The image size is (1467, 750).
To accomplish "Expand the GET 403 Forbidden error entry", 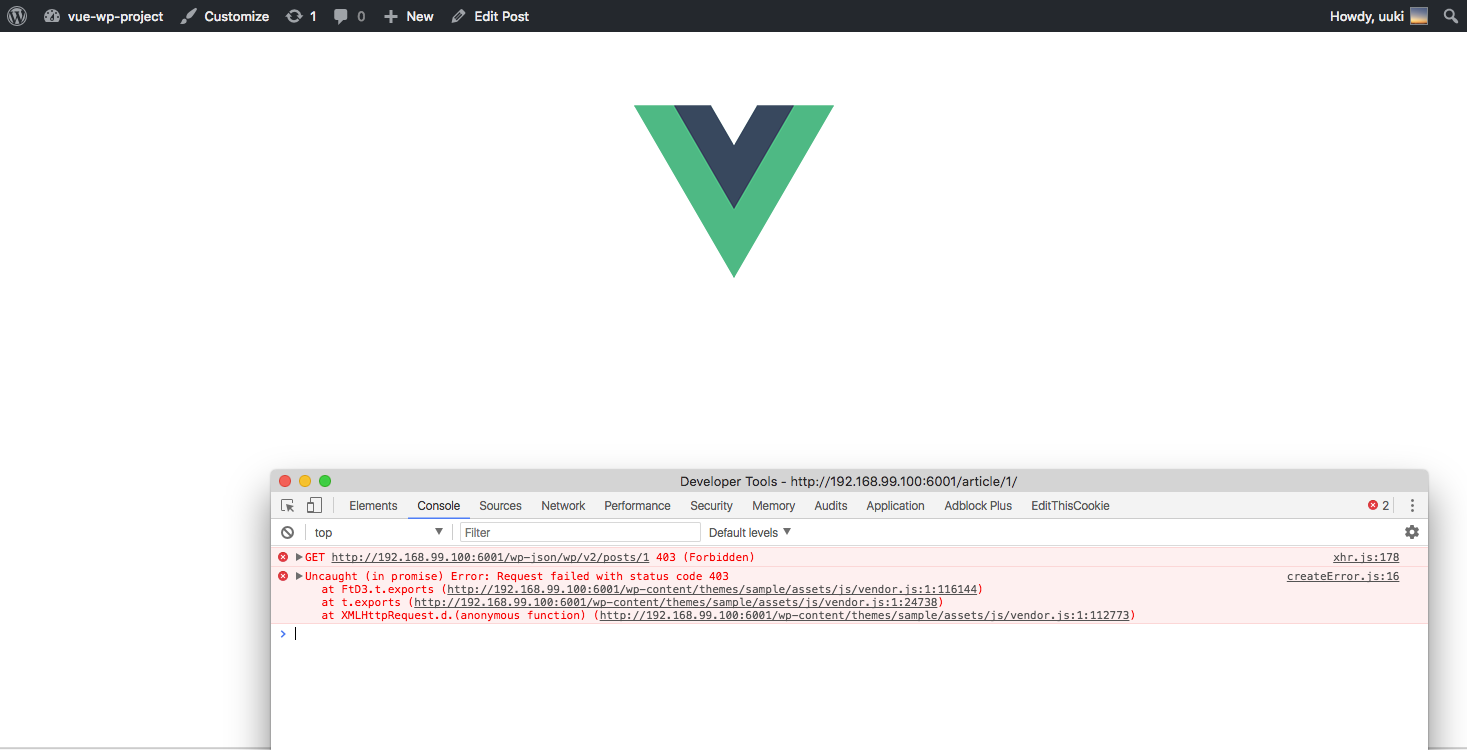I will click(299, 557).
